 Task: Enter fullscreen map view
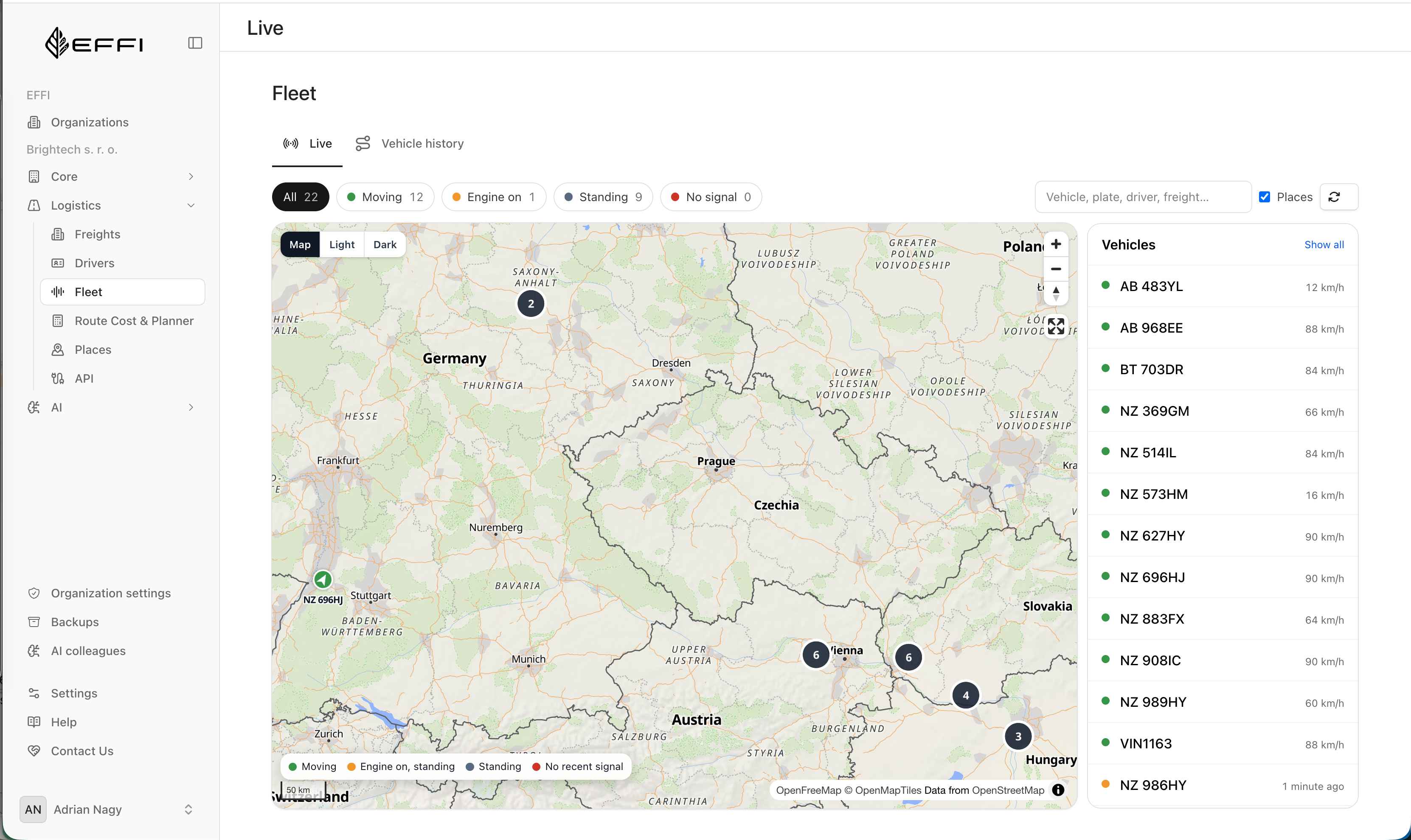(x=1055, y=326)
